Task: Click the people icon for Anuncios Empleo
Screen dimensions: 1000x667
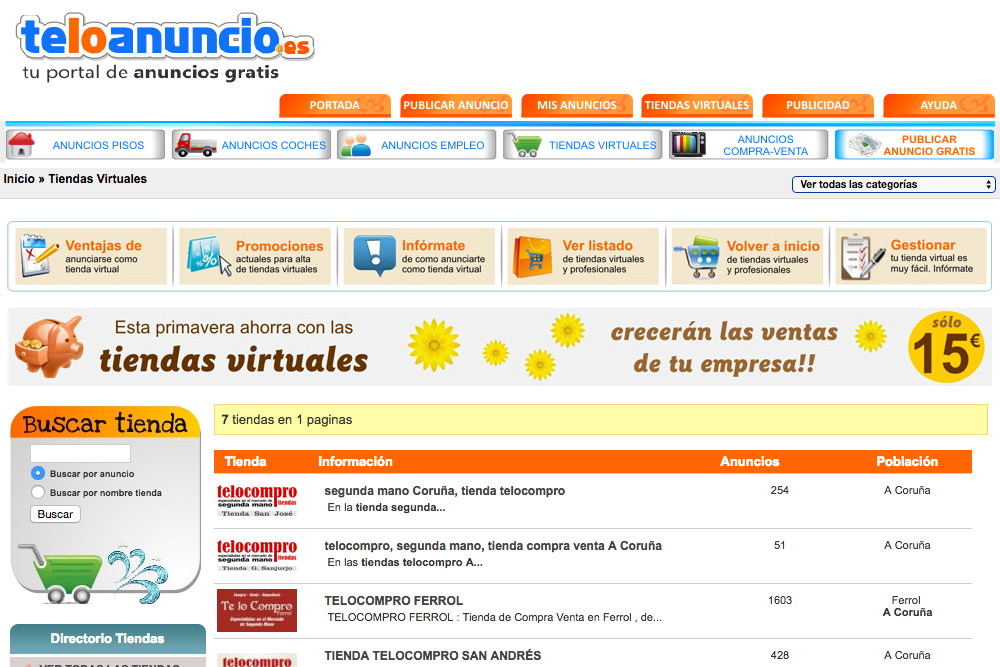Action: click(x=355, y=145)
